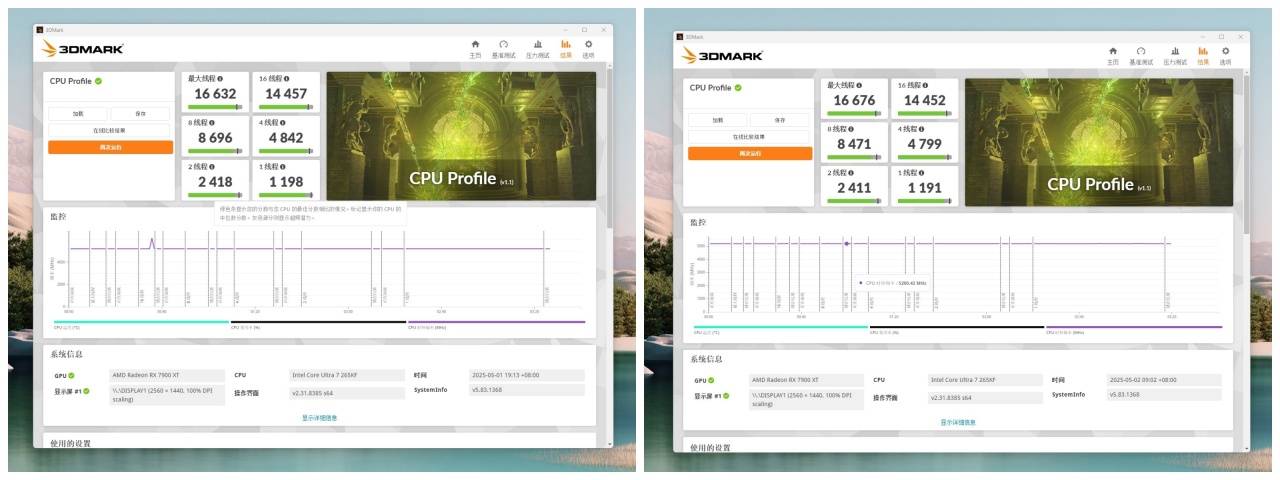
Task: Click the 4 842 score value
Action: (285, 138)
